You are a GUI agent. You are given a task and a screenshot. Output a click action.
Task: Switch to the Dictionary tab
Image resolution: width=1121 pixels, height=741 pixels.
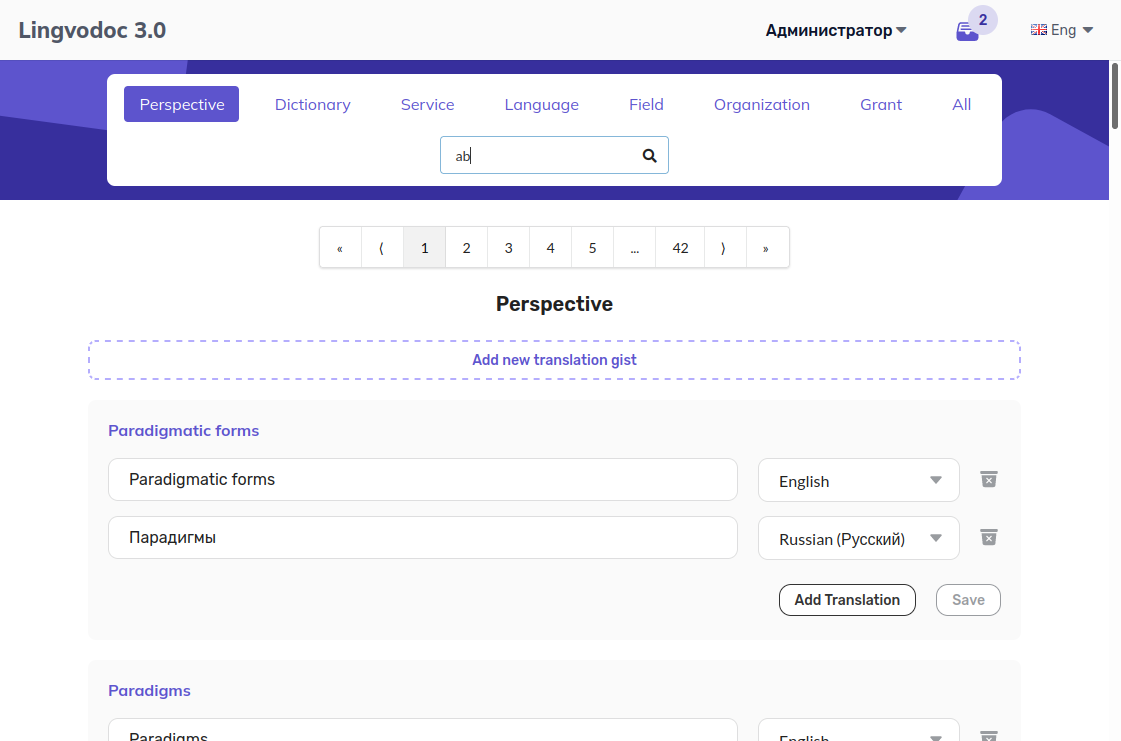pos(312,104)
